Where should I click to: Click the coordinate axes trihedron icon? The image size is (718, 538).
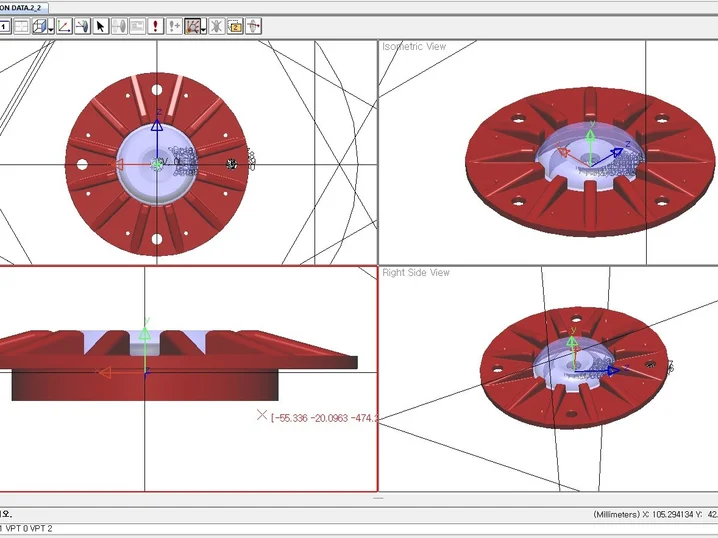click(x=63, y=26)
